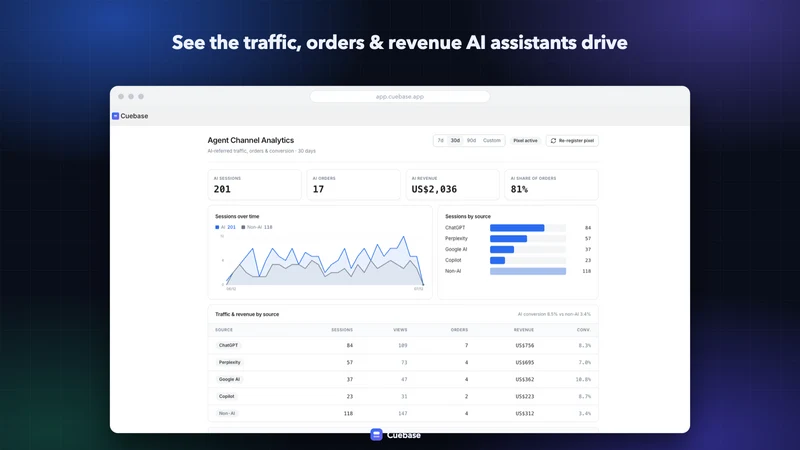Click the VIEWS column header
The width and height of the screenshot is (800, 450).
[x=400, y=330]
